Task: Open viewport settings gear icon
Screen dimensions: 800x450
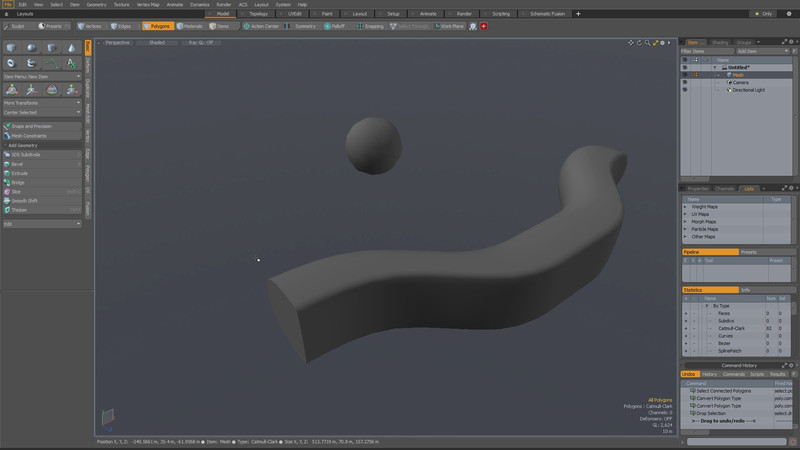Action: [663, 43]
